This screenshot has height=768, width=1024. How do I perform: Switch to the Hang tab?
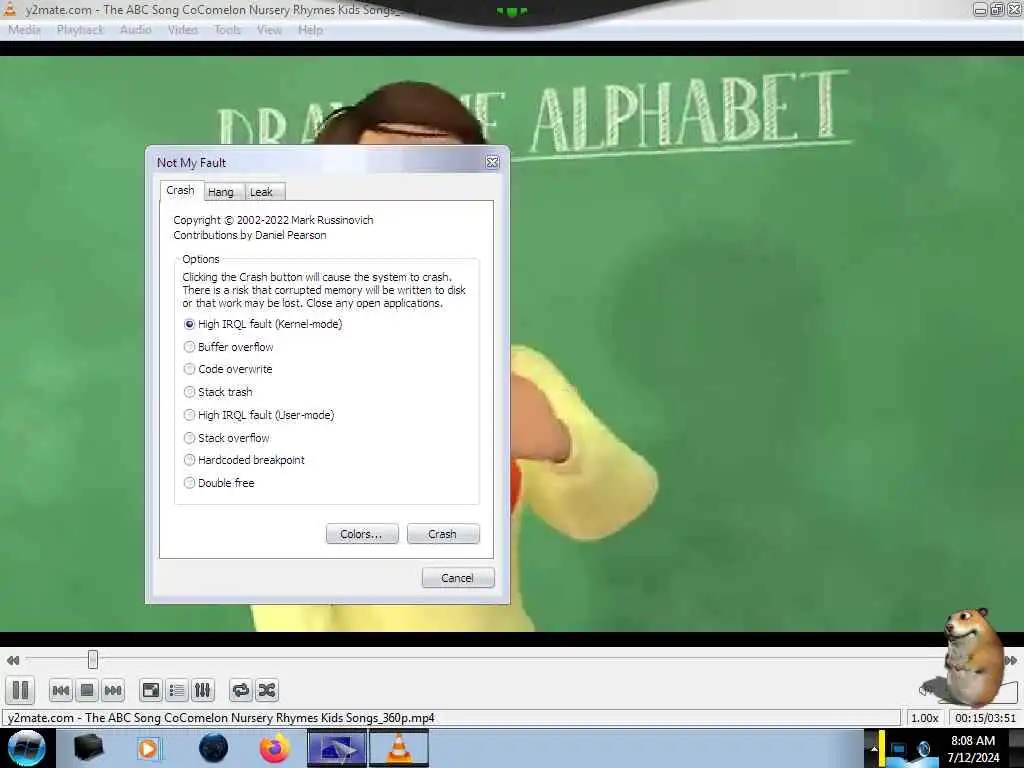[221, 192]
